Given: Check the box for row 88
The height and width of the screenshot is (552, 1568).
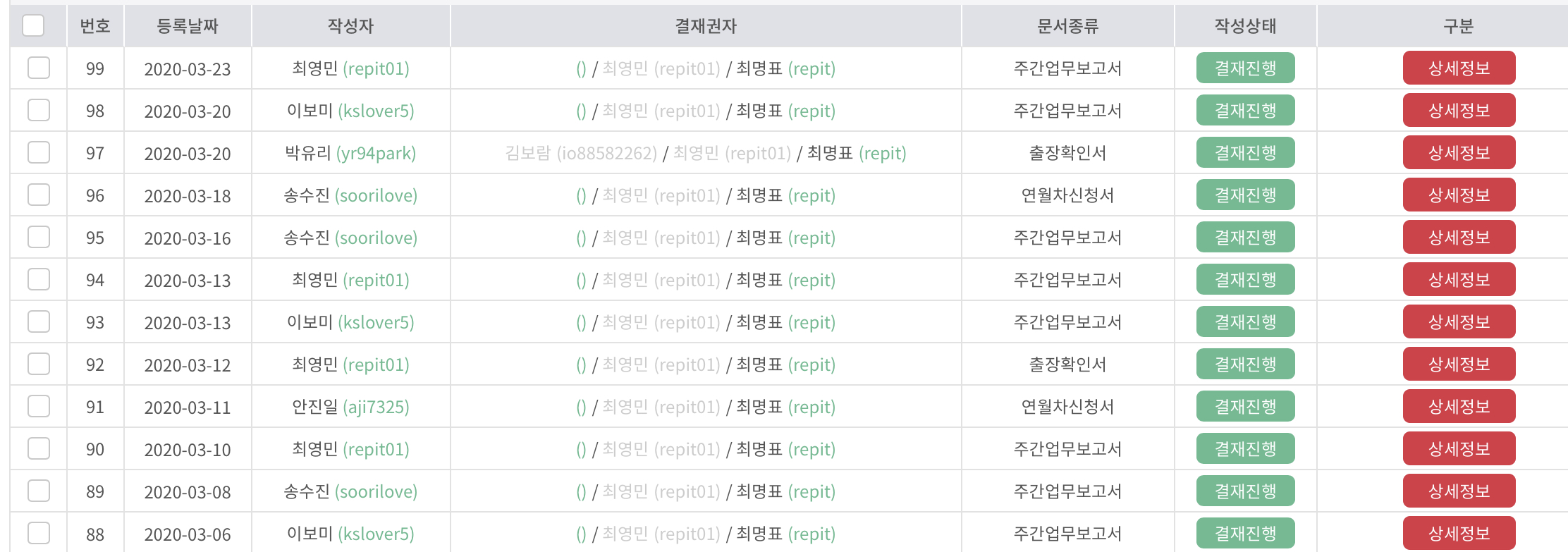Looking at the screenshot, I should click(39, 533).
